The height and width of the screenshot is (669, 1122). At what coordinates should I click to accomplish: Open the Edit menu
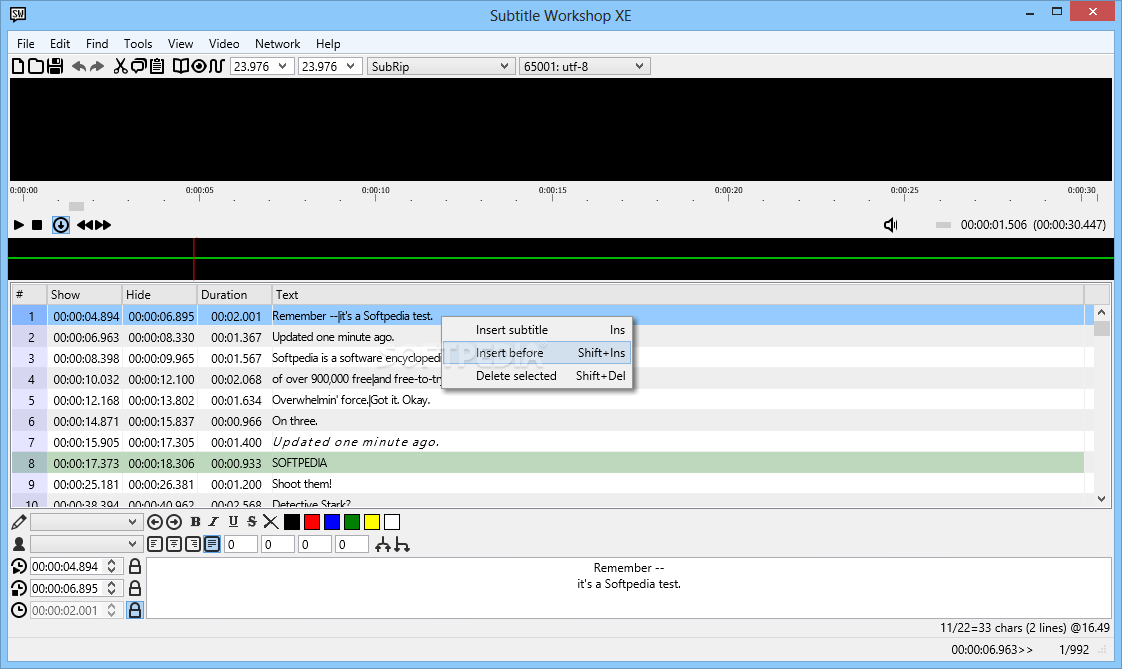click(60, 44)
